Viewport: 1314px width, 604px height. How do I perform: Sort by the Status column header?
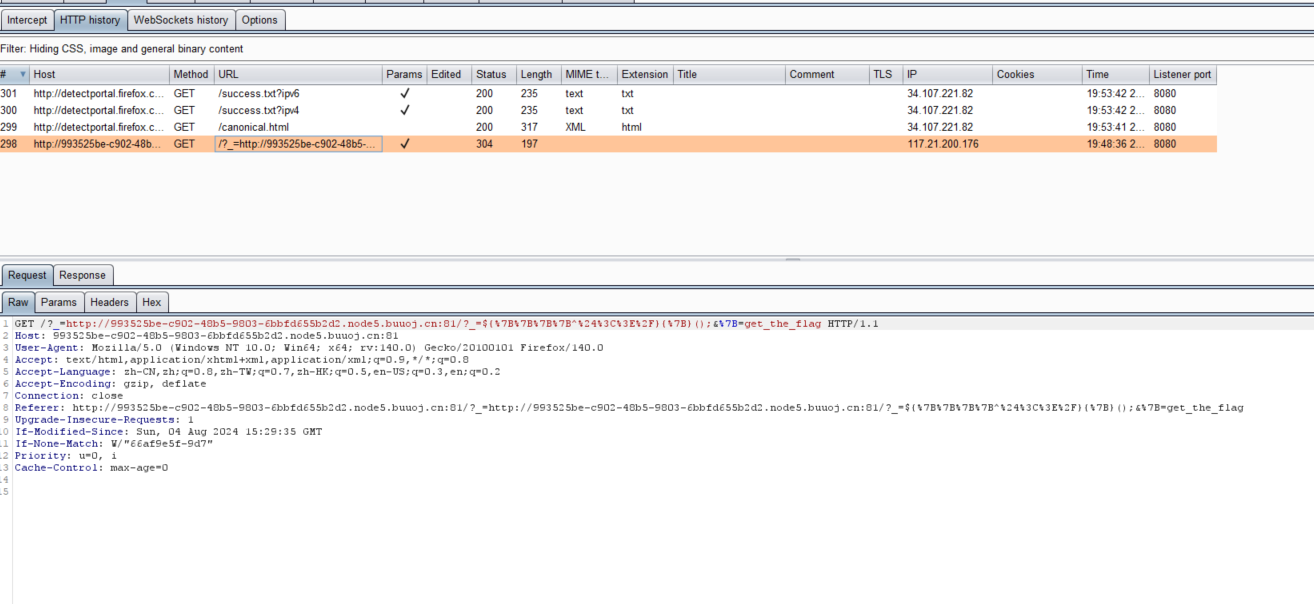[x=494, y=74]
